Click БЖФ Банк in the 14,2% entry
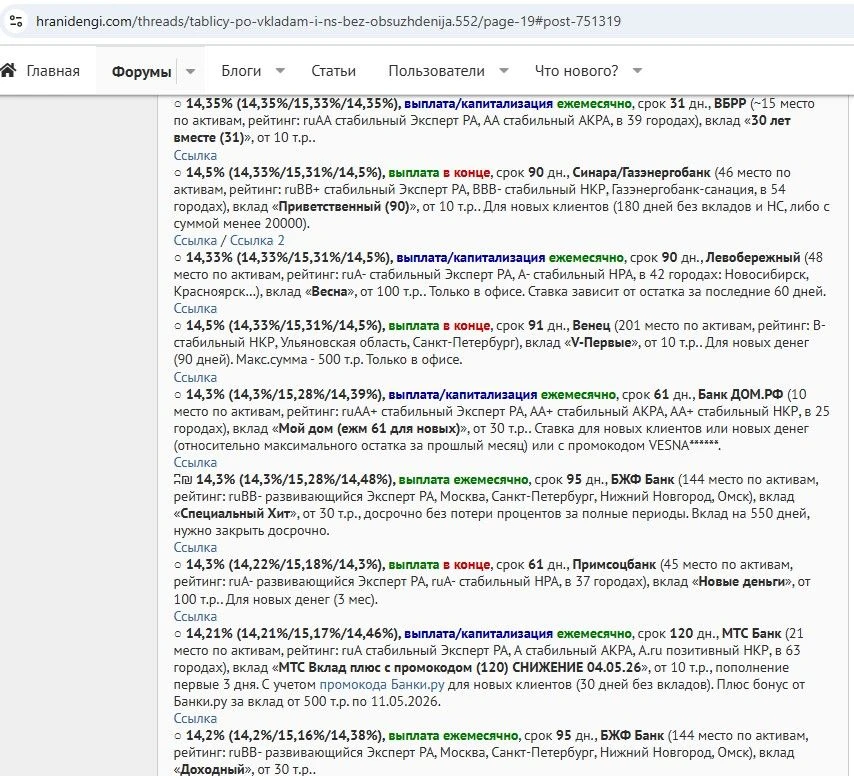854x776 pixels. [632, 736]
